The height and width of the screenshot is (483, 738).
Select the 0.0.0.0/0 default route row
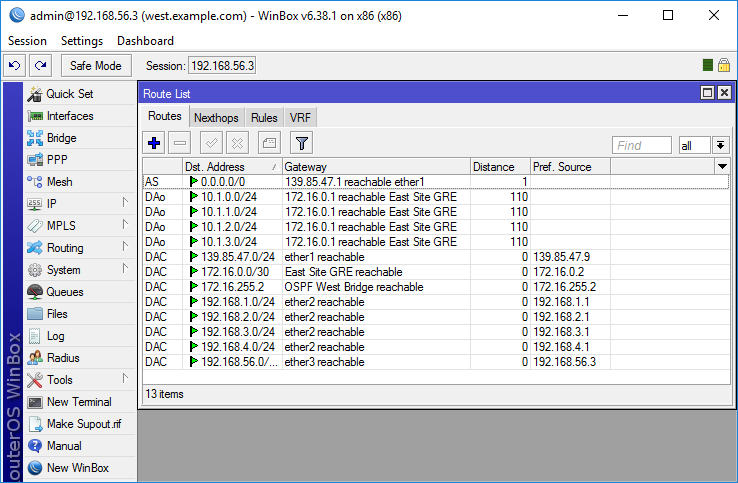click(x=436, y=182)
